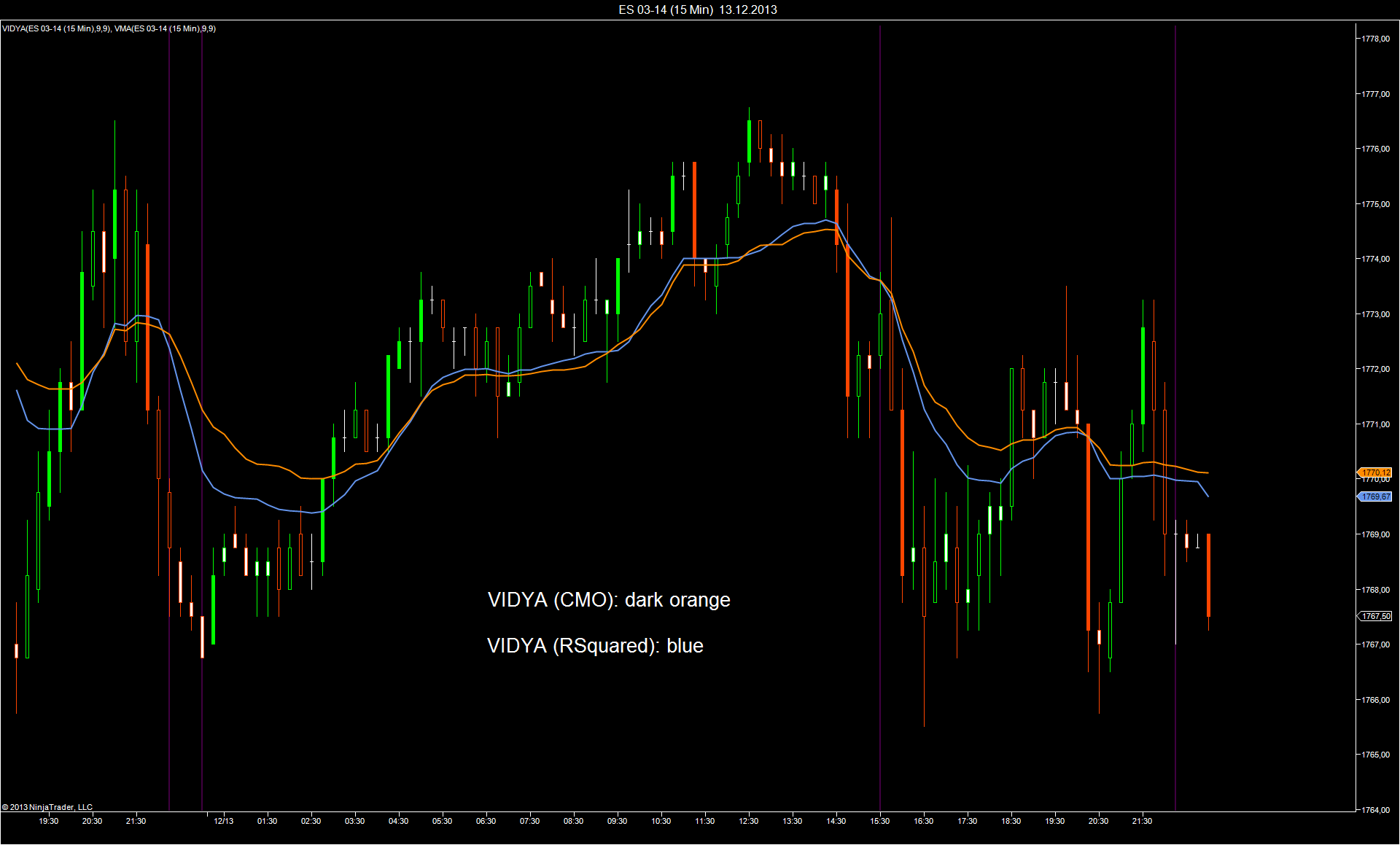The image size is (1400, 845).
Task: Click the VIDYA indicator label at top left
Action: click(x=56, y=28)
